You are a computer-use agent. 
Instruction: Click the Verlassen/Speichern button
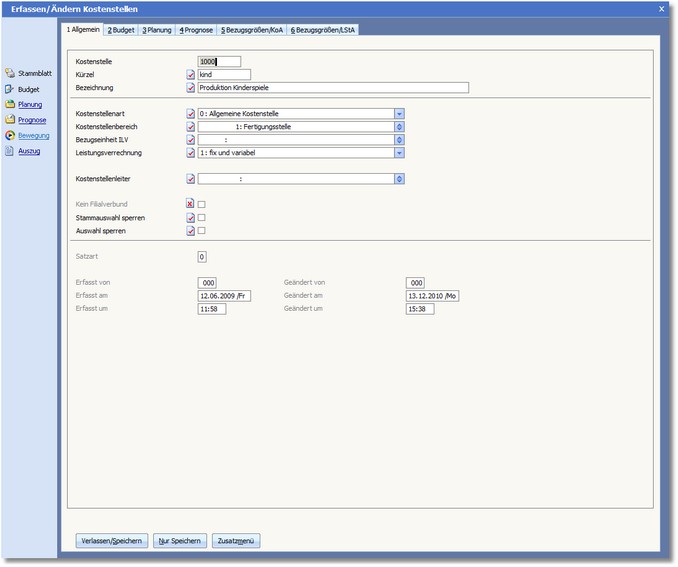click(110, 541)
